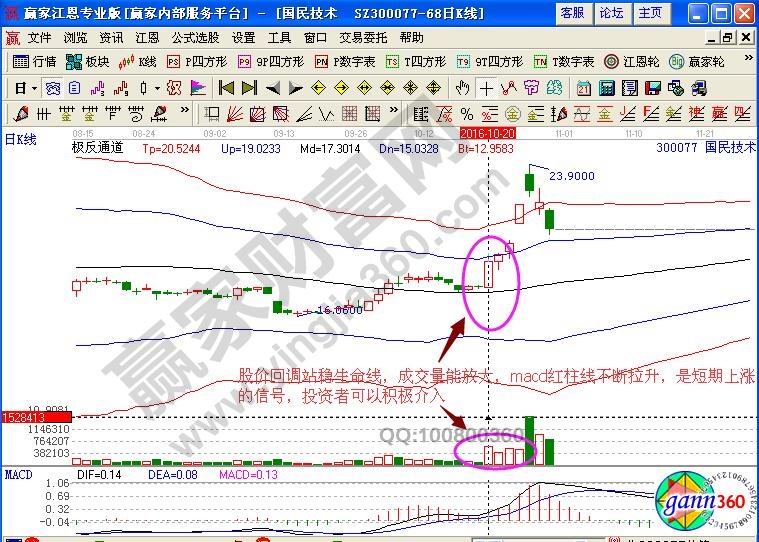Open the 公式选股 menu
Viewport: 759px width, 542px height.
click(x=195, y=37)
